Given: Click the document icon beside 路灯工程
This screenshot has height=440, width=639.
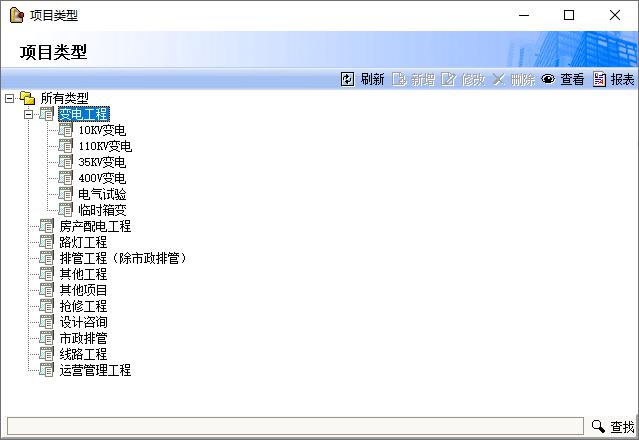Looking at the screenshot, I should 47,242.
